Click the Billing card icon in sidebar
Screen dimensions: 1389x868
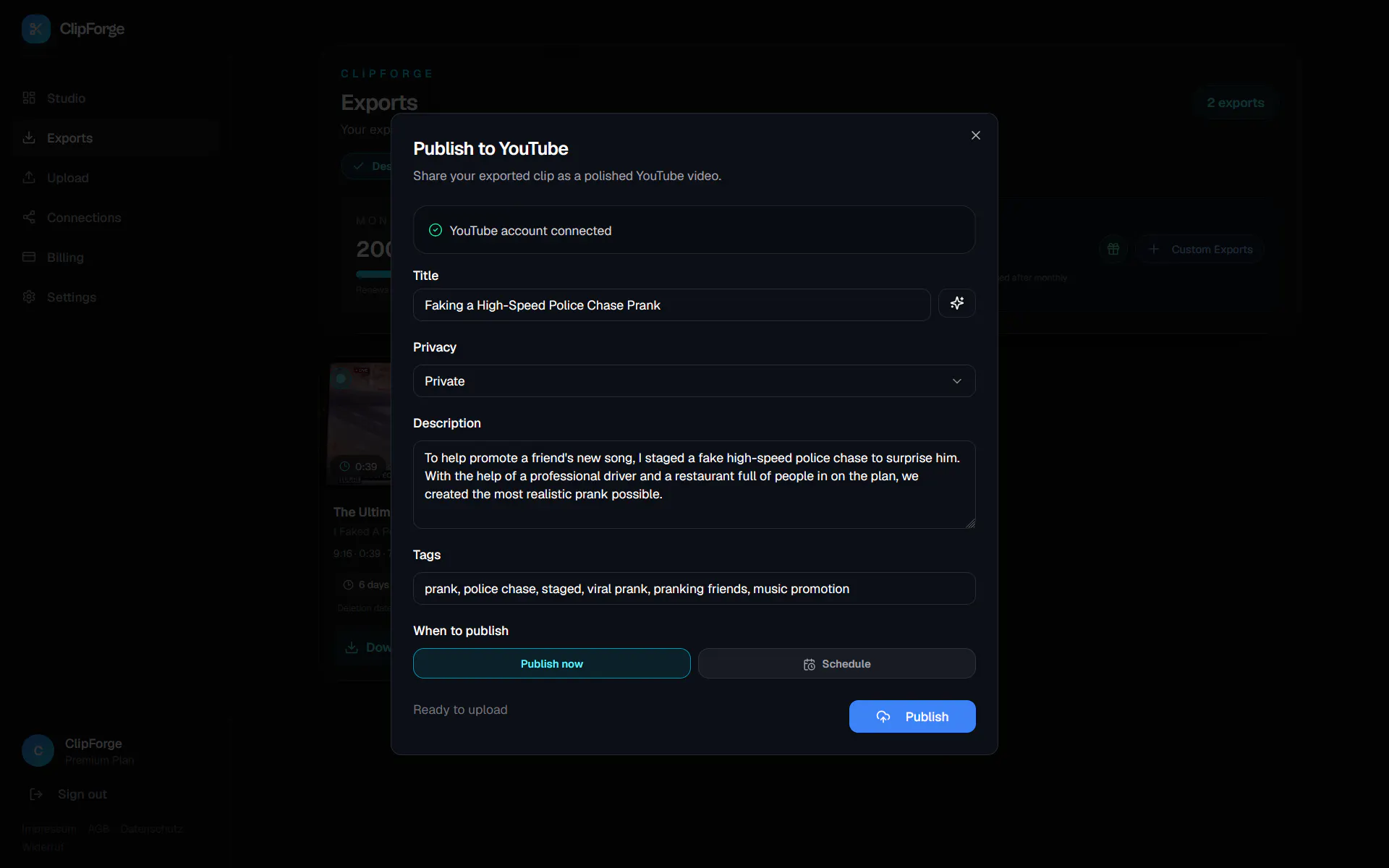tap(29, 257)
